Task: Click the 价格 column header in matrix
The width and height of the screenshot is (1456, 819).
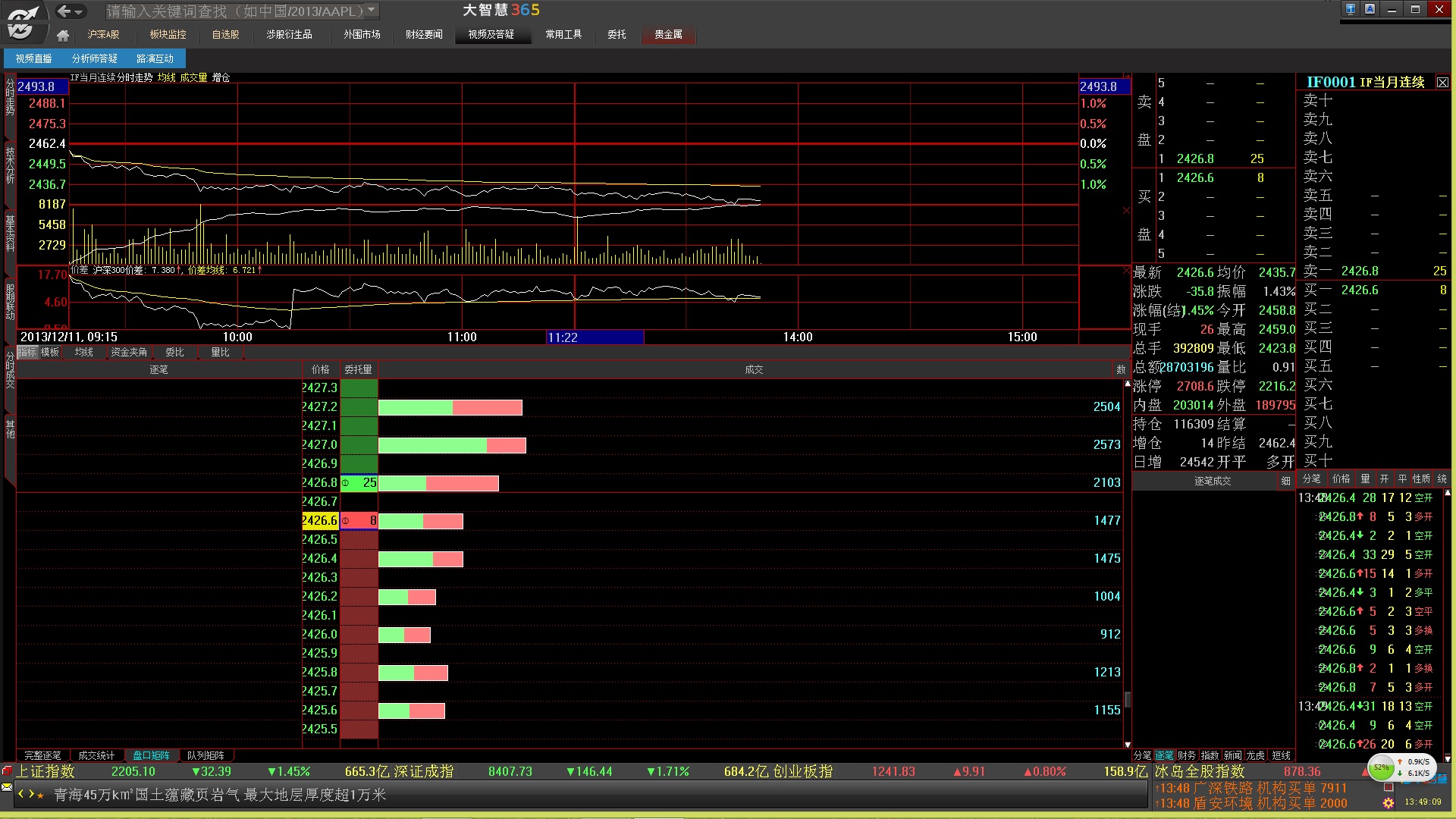Action: click(x=320, y=369)
